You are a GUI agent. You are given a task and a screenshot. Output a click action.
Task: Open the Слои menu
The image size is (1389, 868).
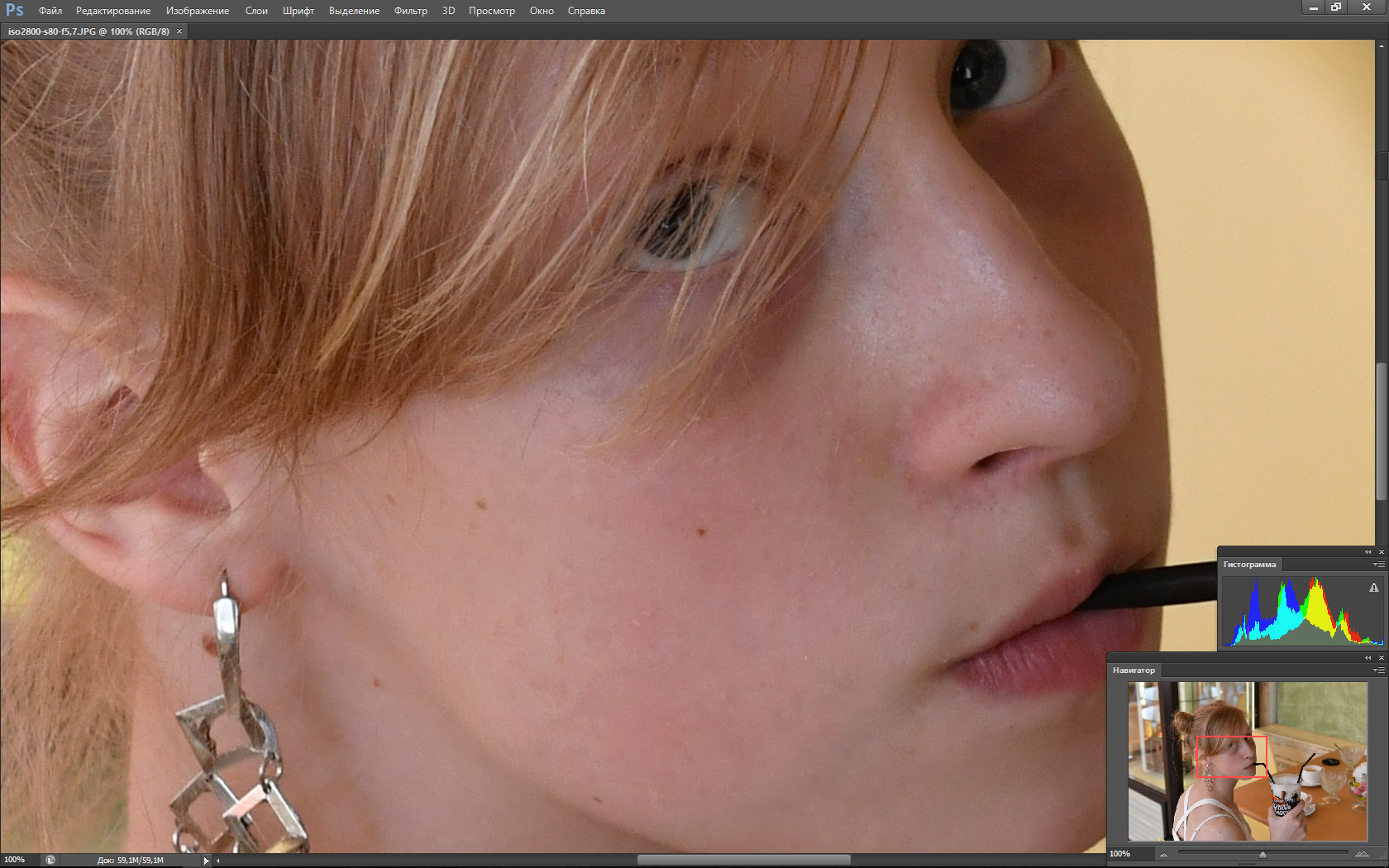256,11
